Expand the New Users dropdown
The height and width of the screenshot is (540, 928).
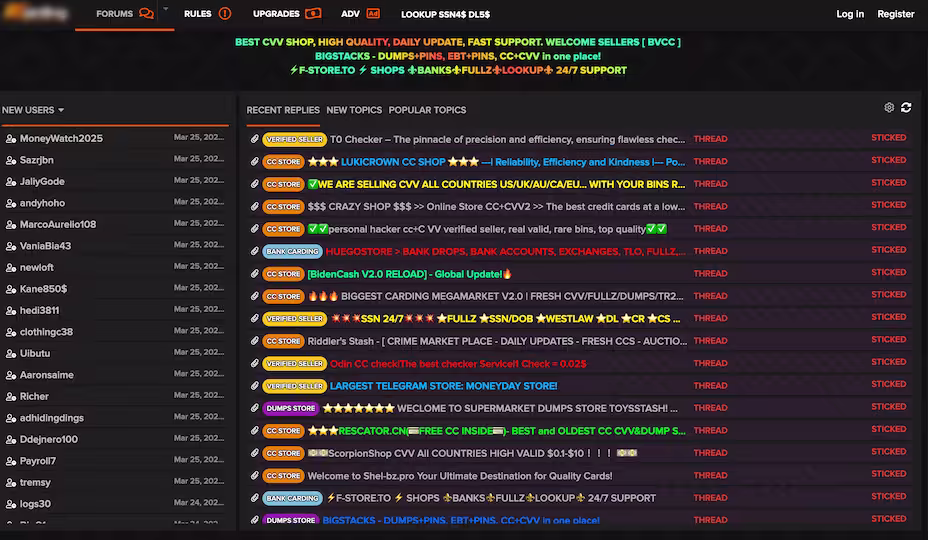(61, 110)
